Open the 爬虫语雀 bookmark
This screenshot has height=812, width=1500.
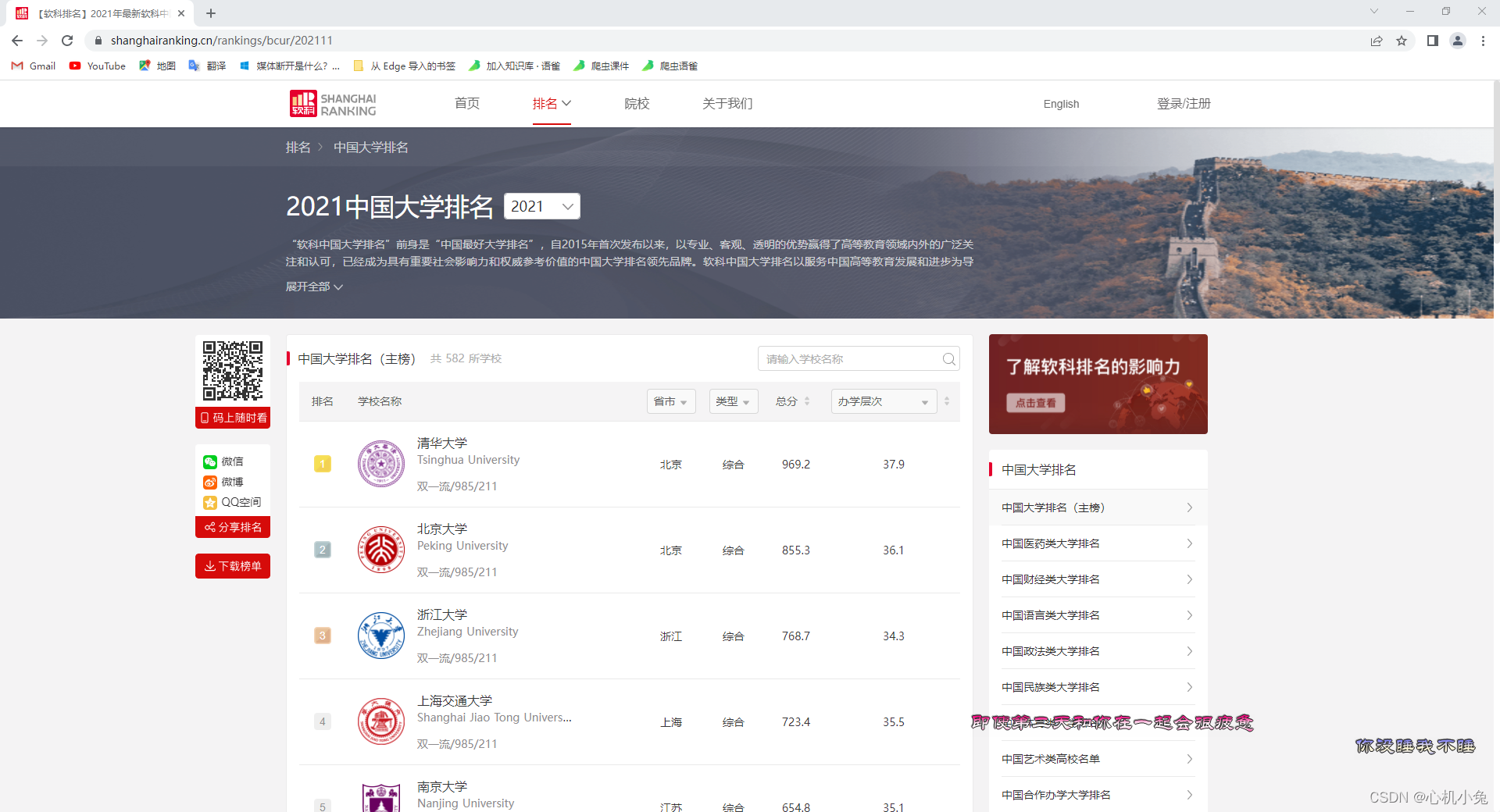[x=670, y=66]
